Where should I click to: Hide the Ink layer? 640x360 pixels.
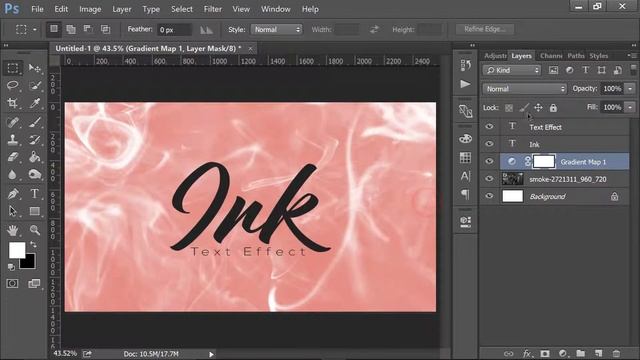(x=489, y=144)
